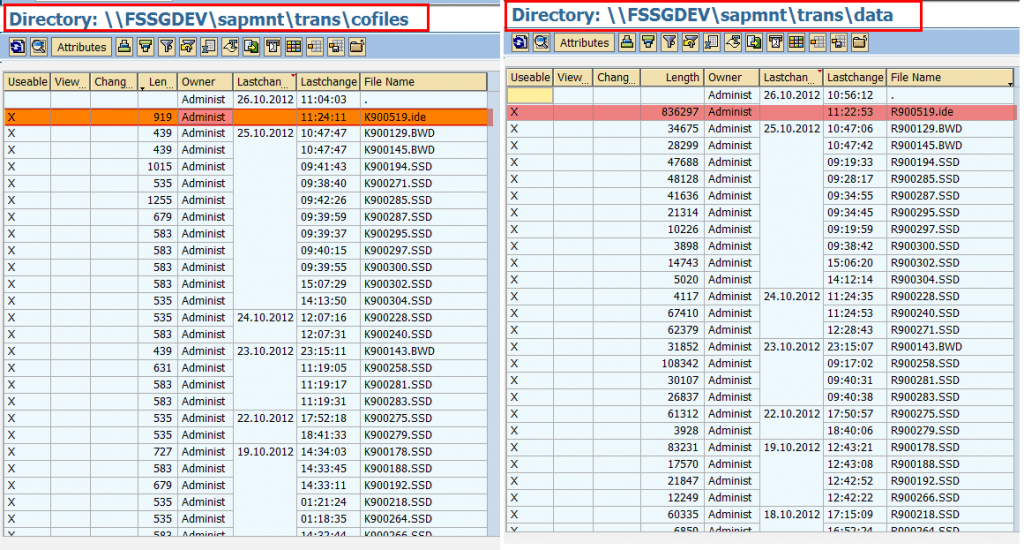1024x550 pixels.
Task: Click the colored grid layout icon in data toolbar
Action: [796, 42]
